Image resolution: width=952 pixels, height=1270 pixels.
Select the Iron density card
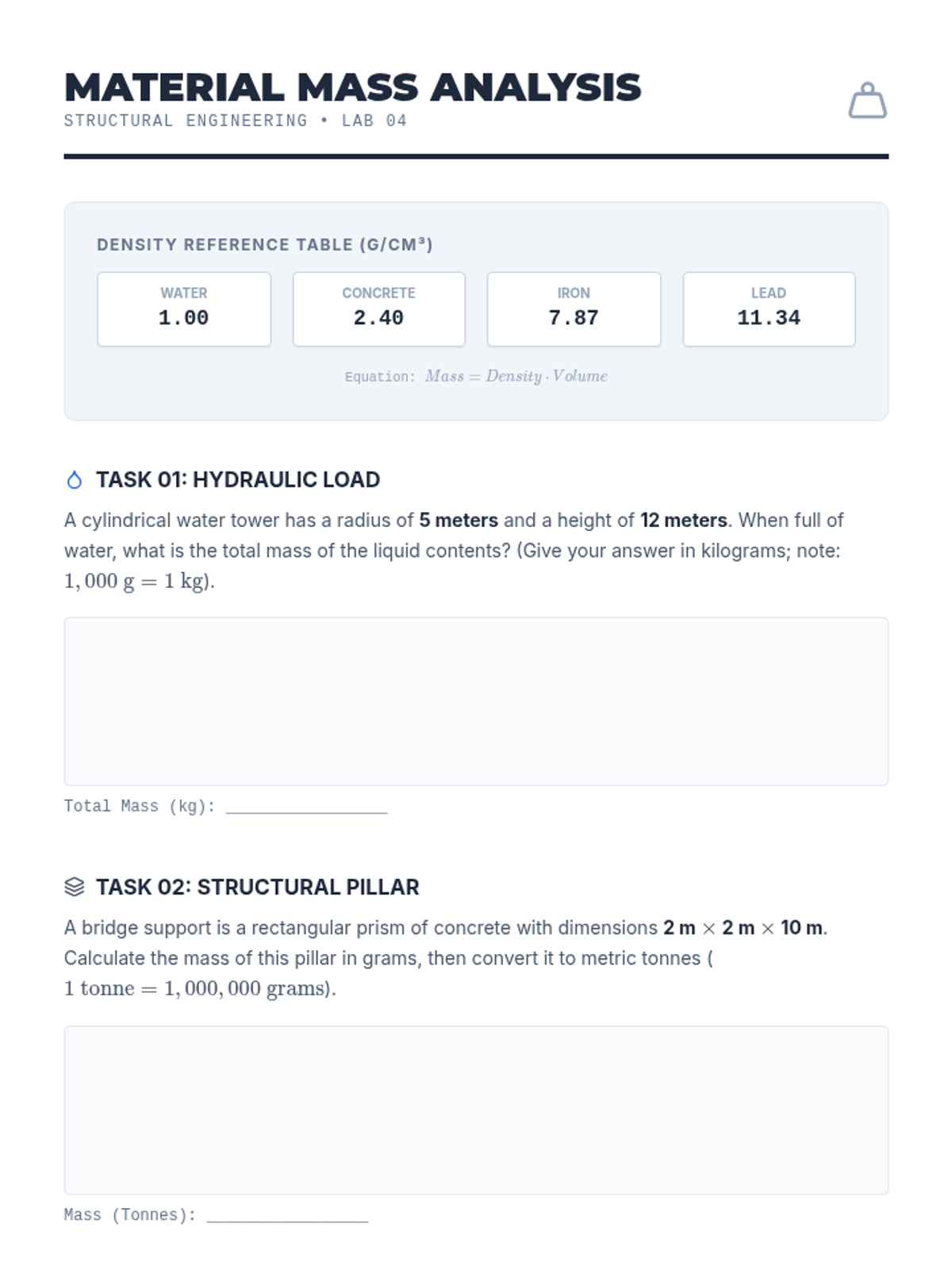[x=574, y=309]
